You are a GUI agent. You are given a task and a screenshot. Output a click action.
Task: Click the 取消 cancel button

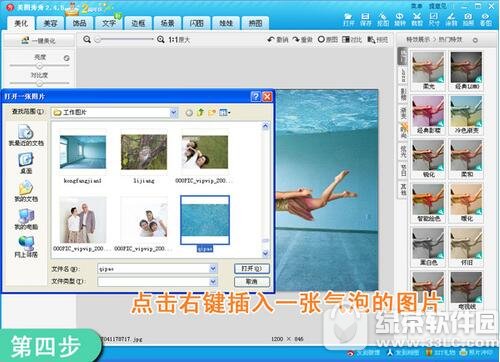pyautogui.click(x=252, y=282)
